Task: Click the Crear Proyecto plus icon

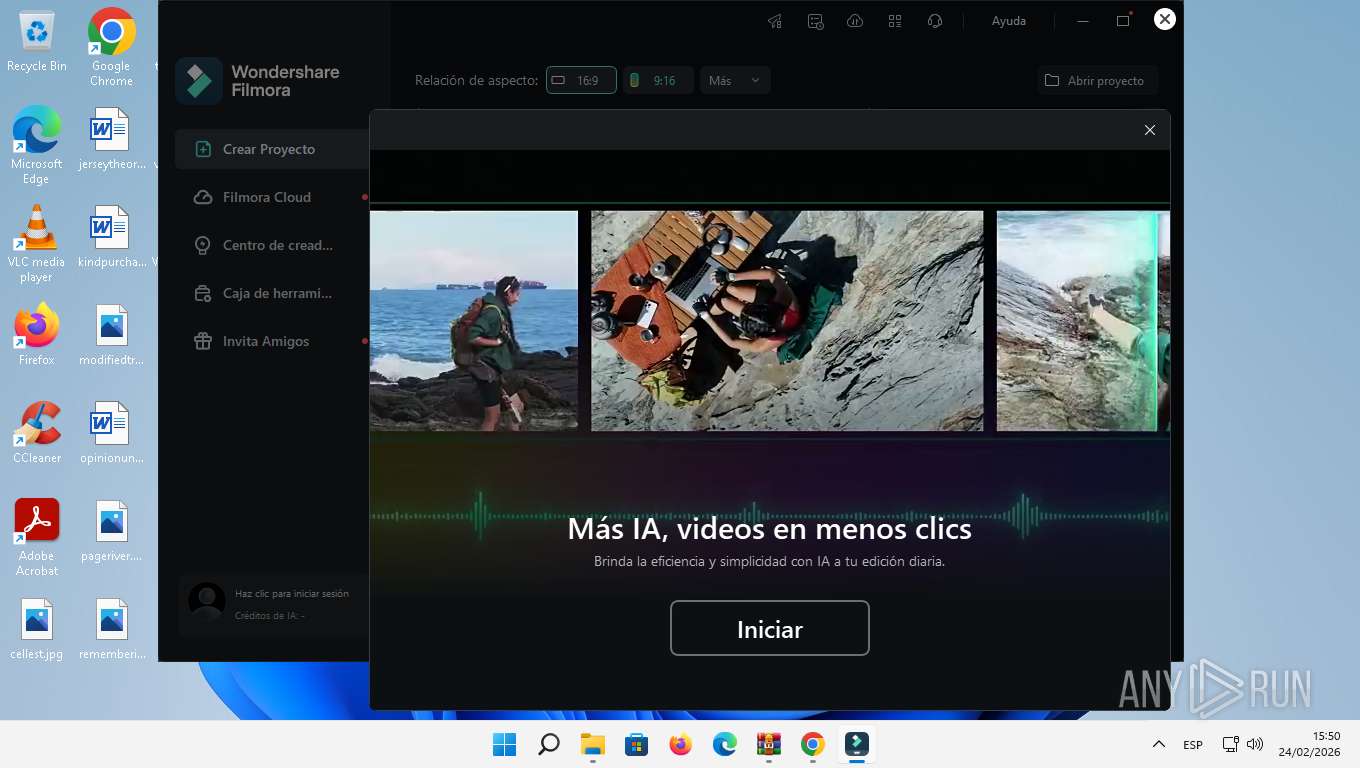Action: (203, 149)
